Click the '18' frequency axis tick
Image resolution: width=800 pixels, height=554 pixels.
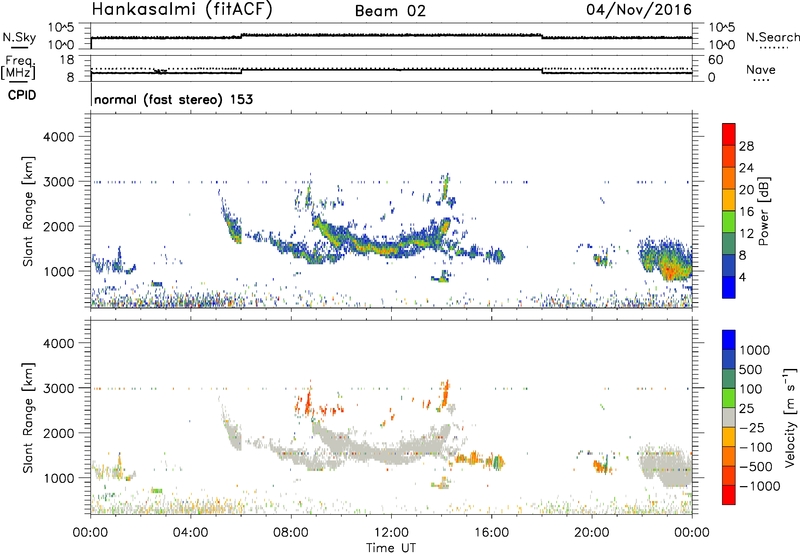tap(66, 60)
